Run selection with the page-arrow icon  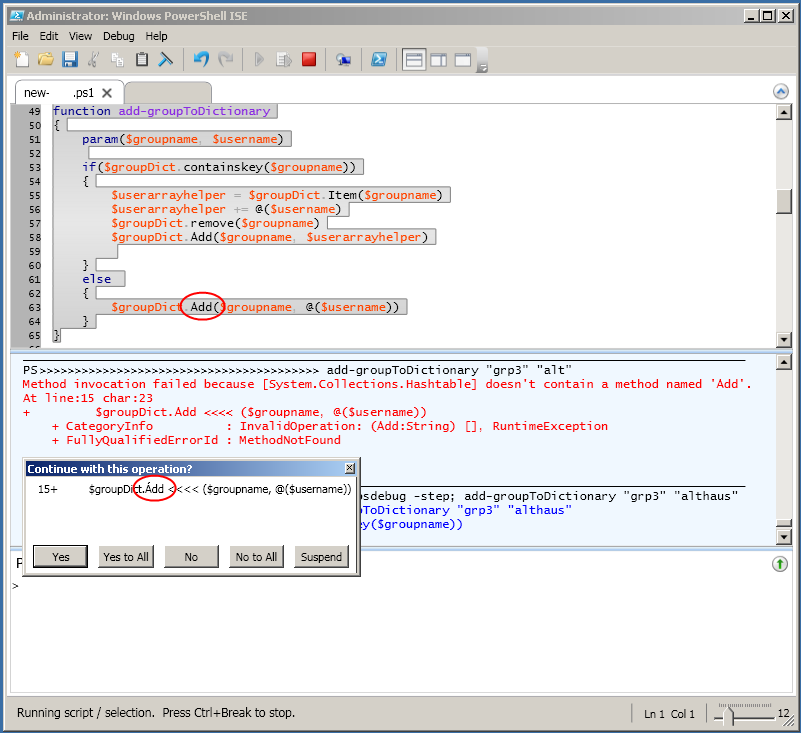pos(284,59)
